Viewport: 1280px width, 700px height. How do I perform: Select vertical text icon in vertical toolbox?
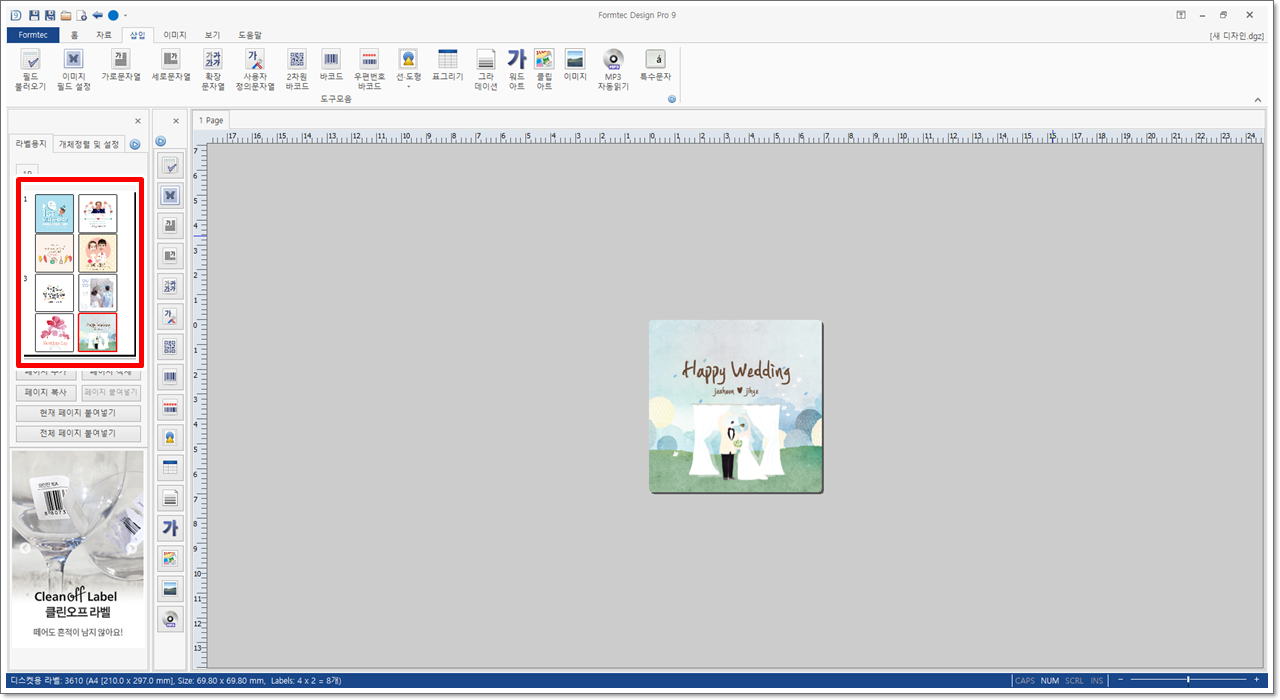(x=170, y=256)
